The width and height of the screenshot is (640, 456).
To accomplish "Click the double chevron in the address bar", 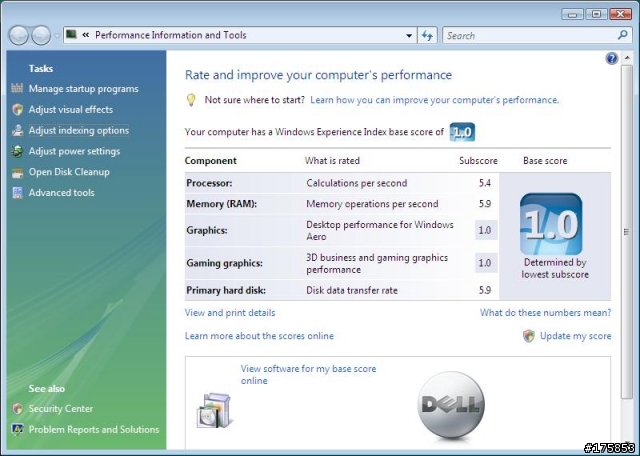I will pyautogui.click(x=86, y=35).
